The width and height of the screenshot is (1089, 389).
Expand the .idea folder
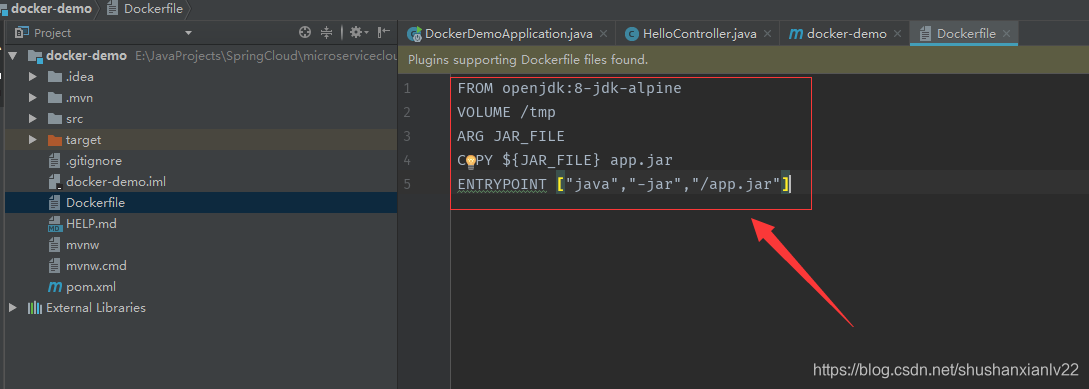tap(33, 76)
